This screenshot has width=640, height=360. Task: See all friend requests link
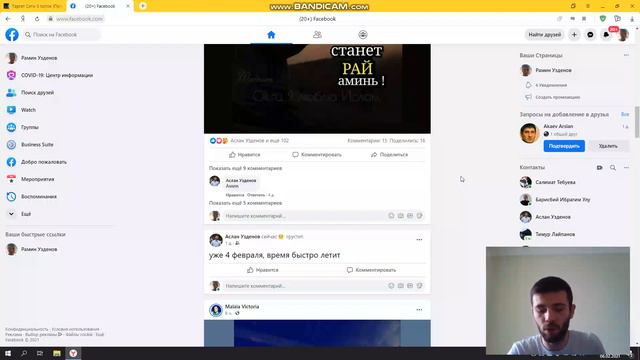[x=625, y=115]
